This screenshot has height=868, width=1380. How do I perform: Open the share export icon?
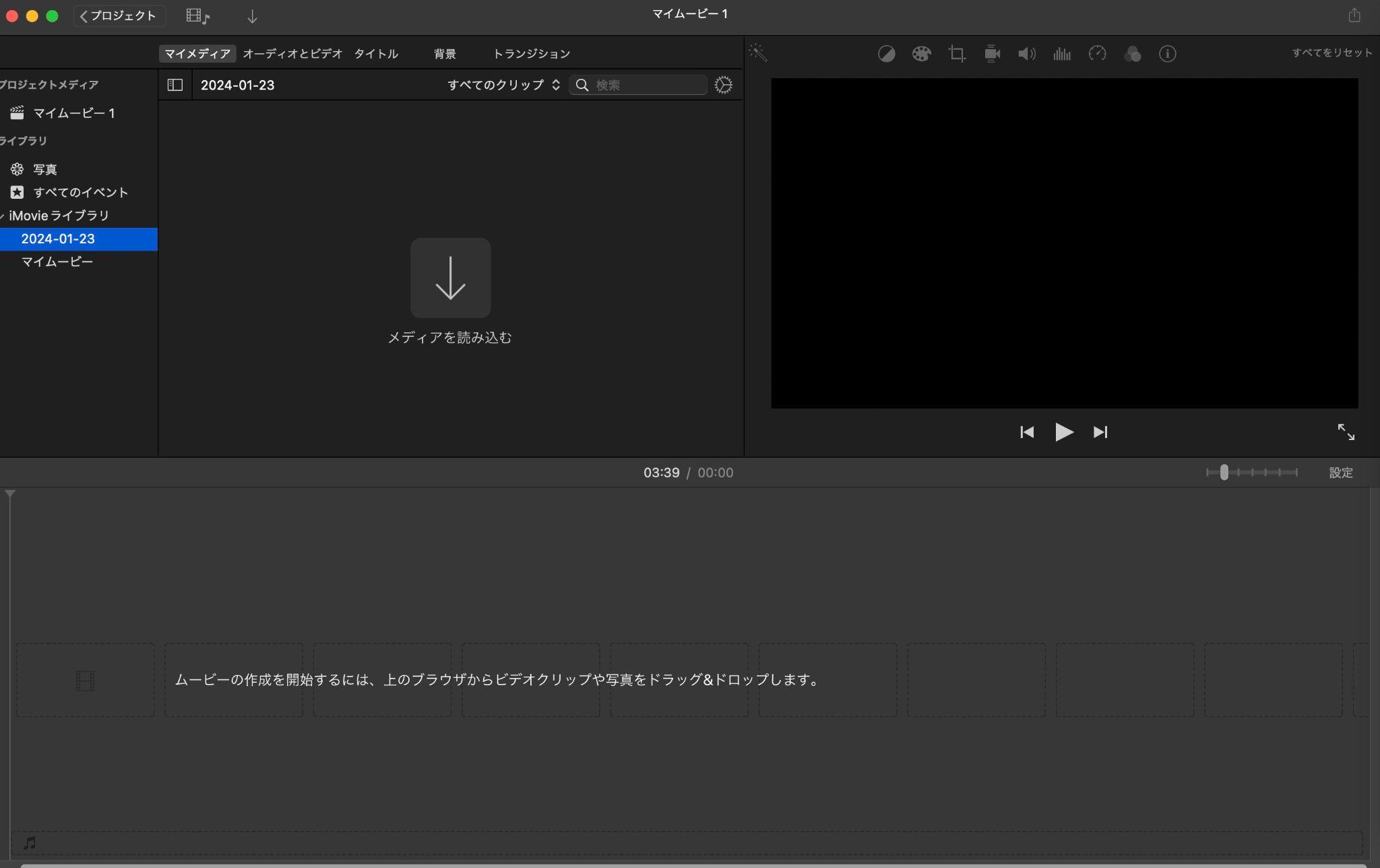[x=1354, y=15]
